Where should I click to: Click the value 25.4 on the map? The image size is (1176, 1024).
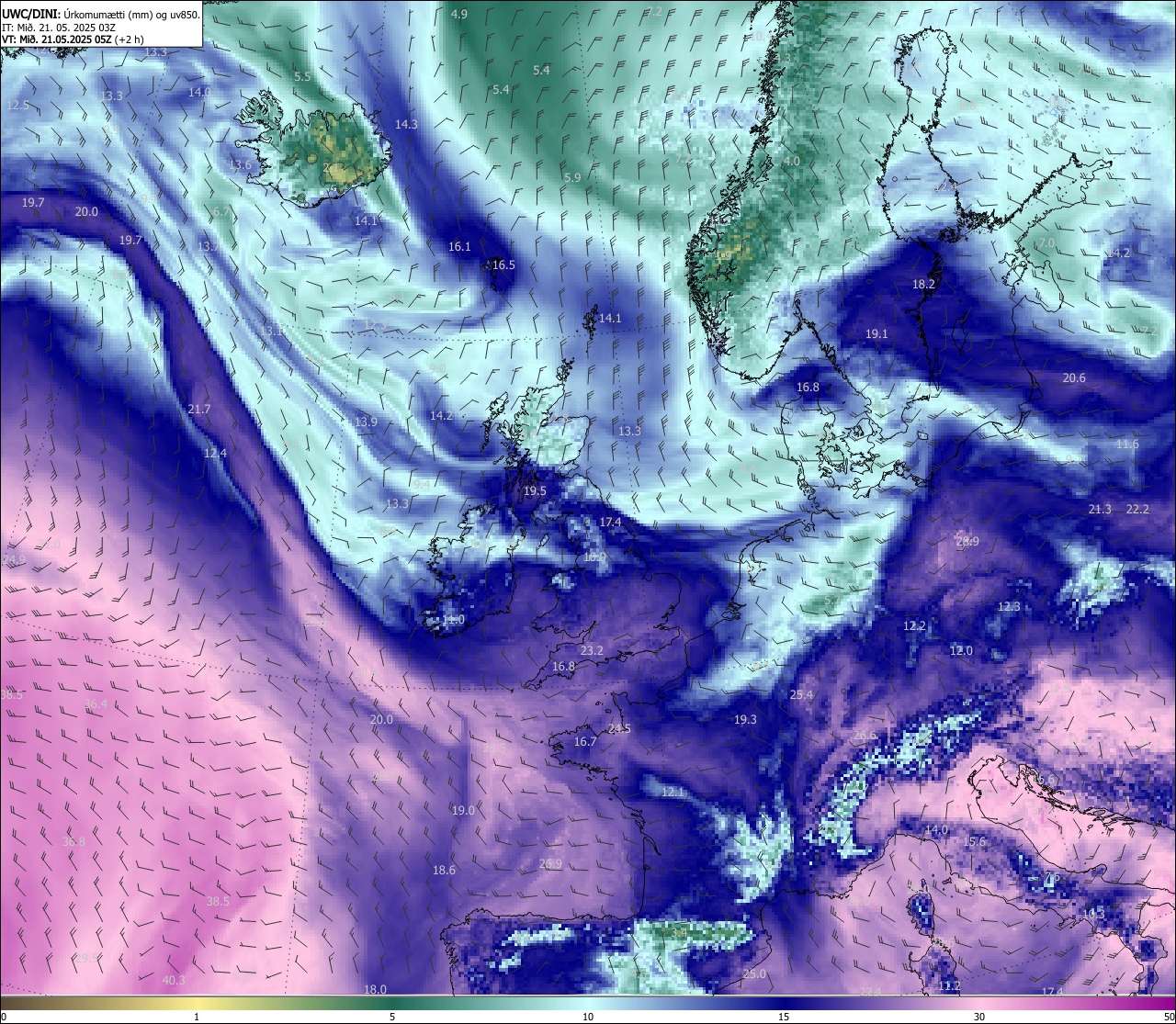coord(801,694)
